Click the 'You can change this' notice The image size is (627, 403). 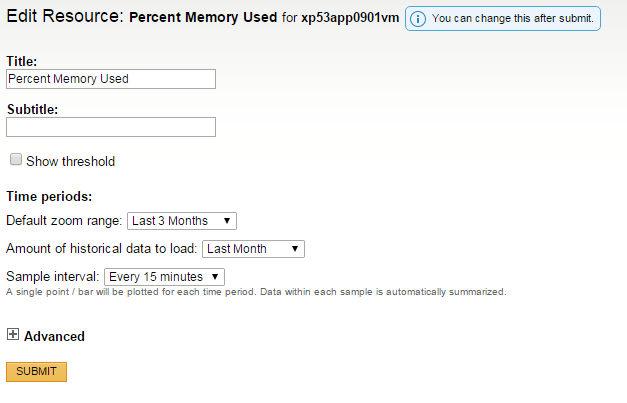tap(513, 19)
